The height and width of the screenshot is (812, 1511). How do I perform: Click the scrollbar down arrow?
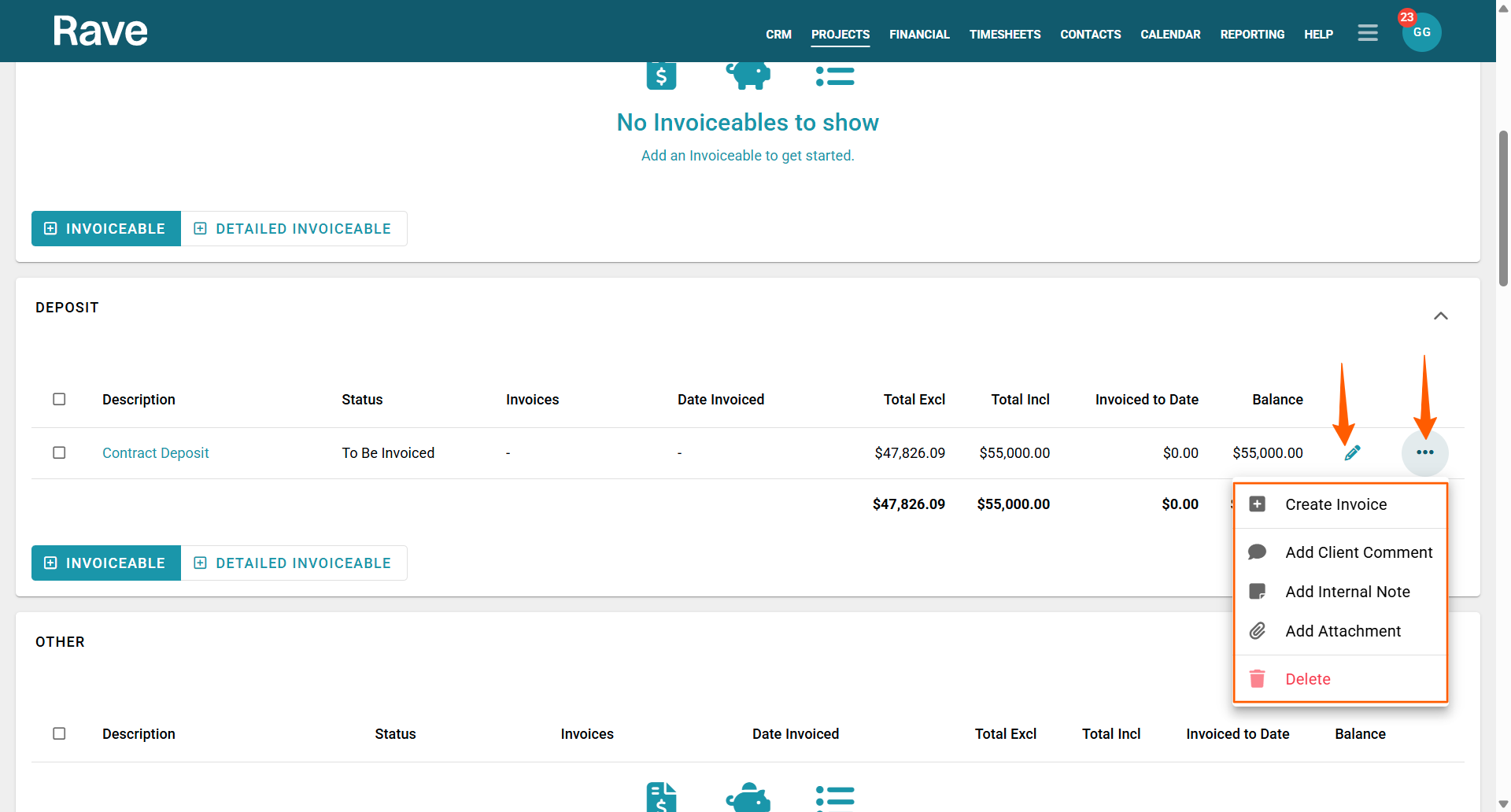click(1503, 804)
